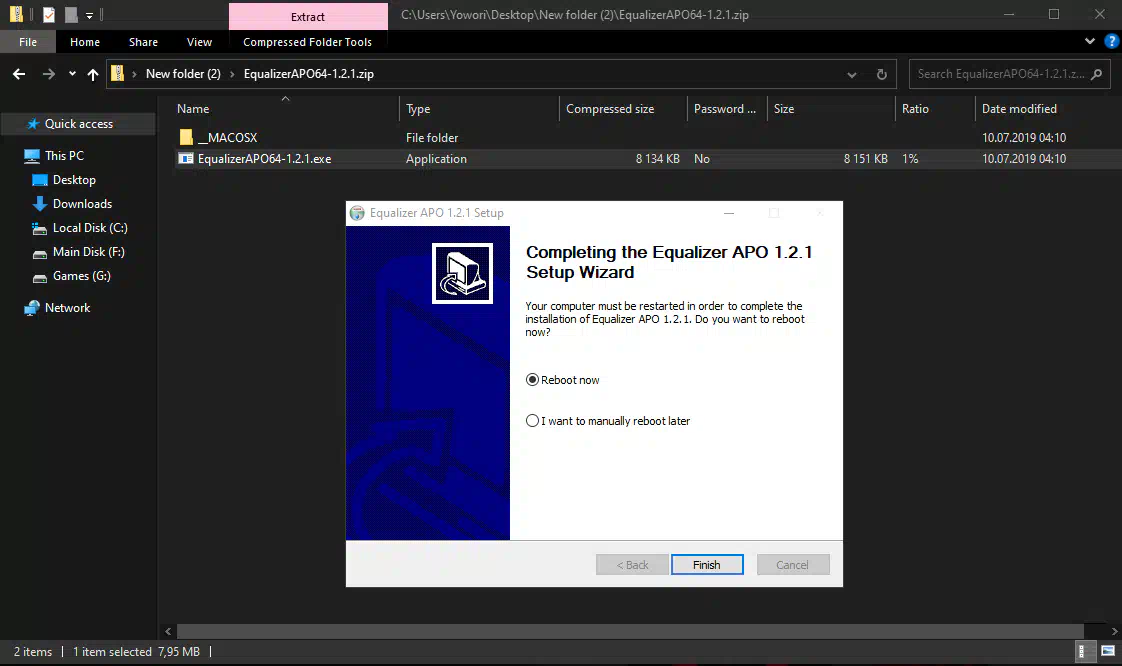Click the horizontal scrollbar in file list

point(630,631)
